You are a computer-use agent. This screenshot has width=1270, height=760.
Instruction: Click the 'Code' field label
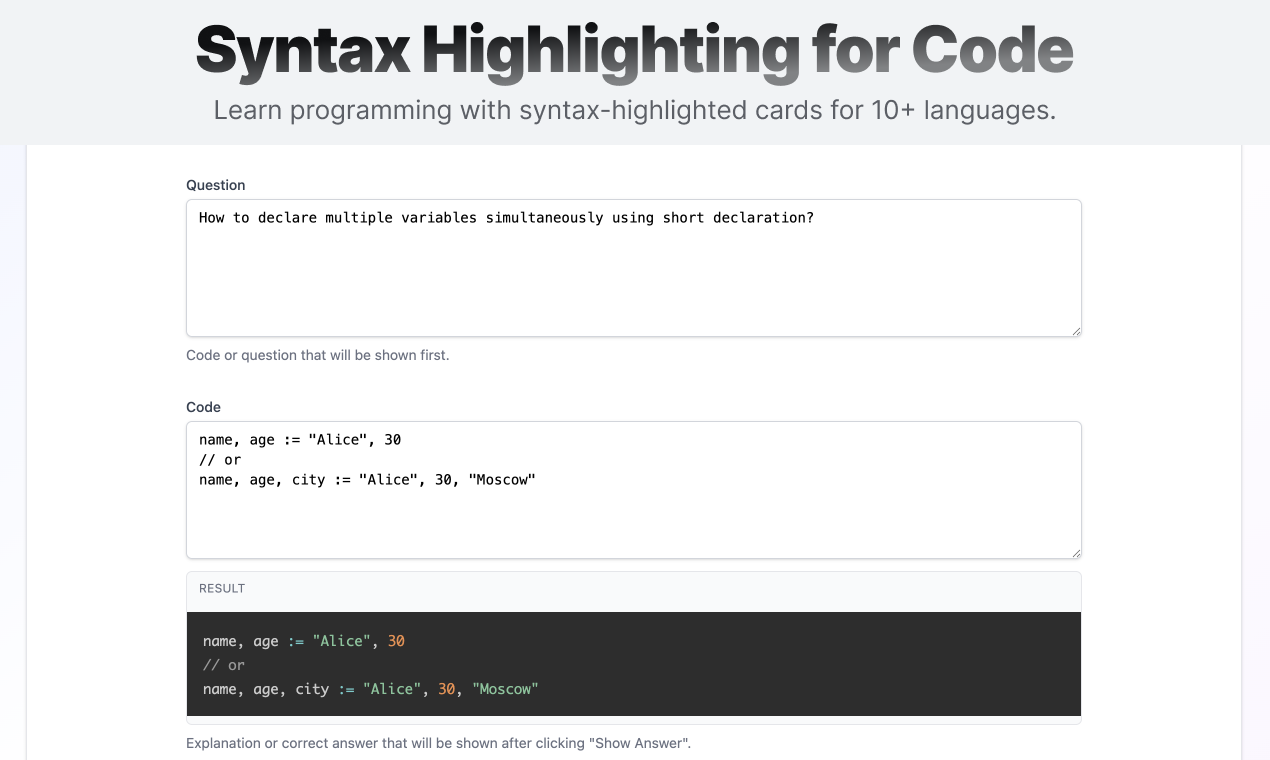(203, 407)
